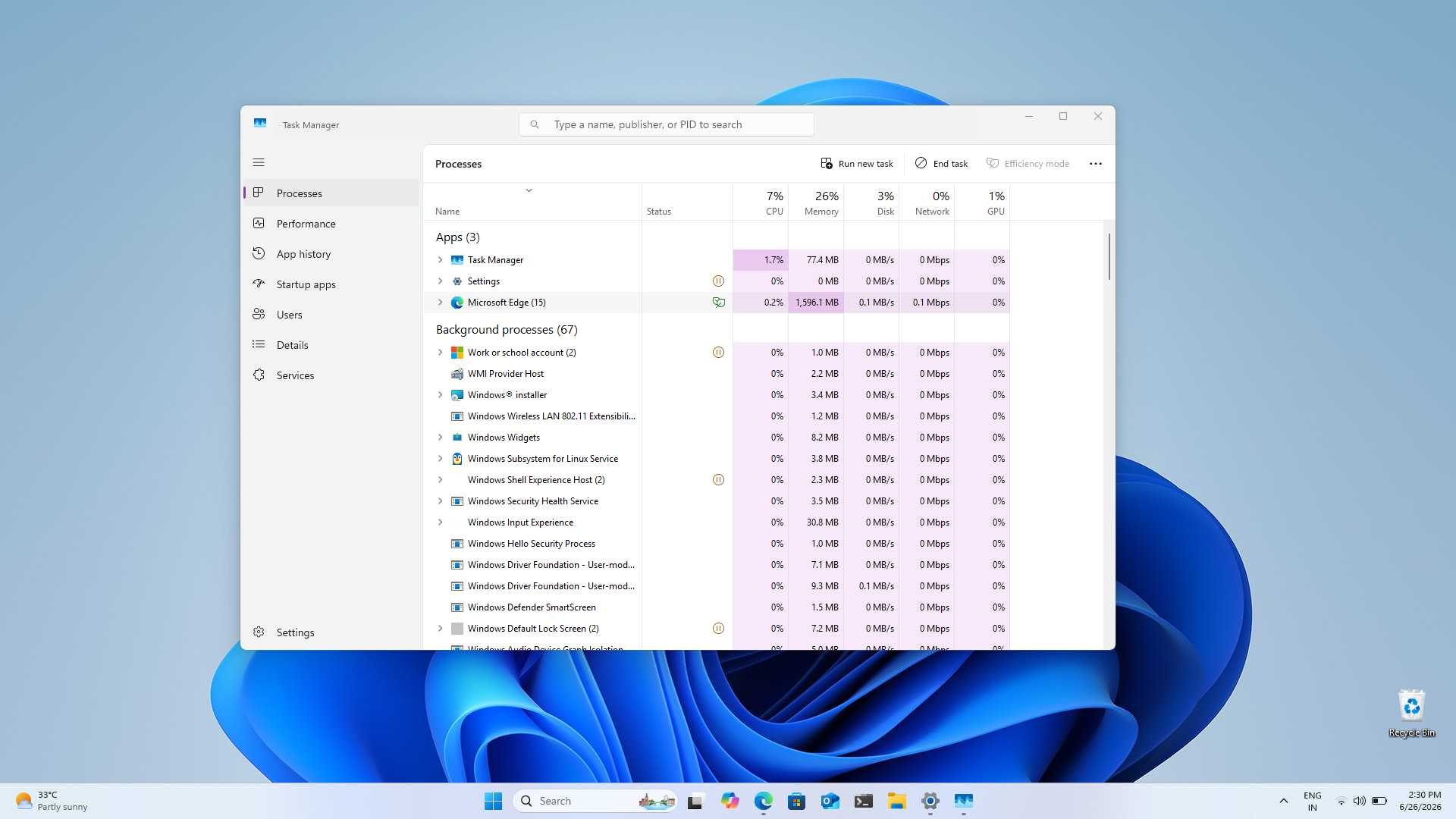Viewport: 1456px width, 819px height.
Task: Open more options ellipsis menu
Action: pyautogui.click(x=1096, y=164)
